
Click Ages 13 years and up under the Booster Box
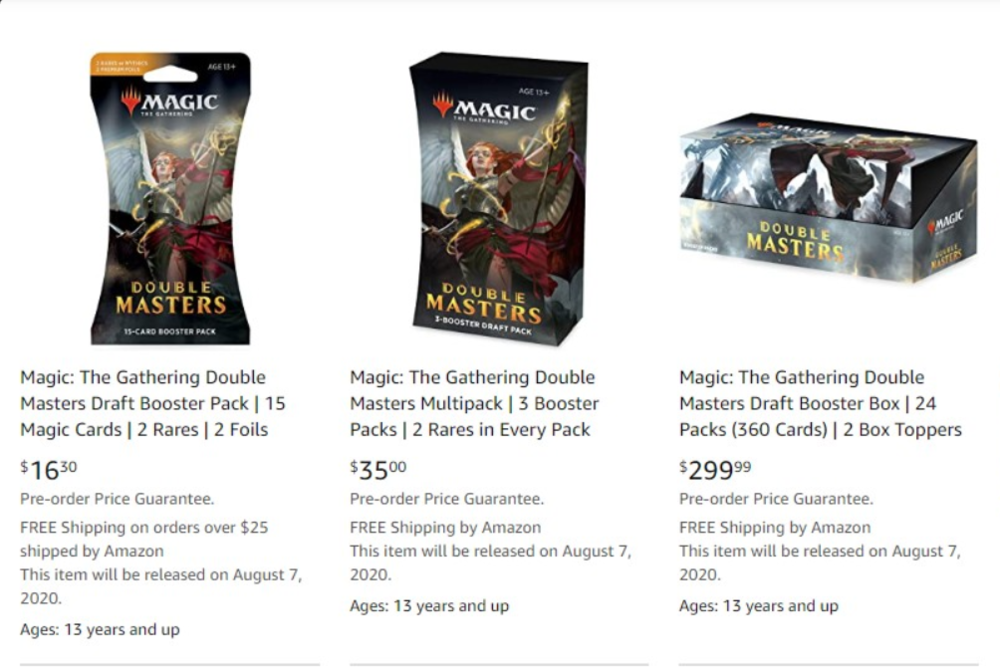pos(759,606)
